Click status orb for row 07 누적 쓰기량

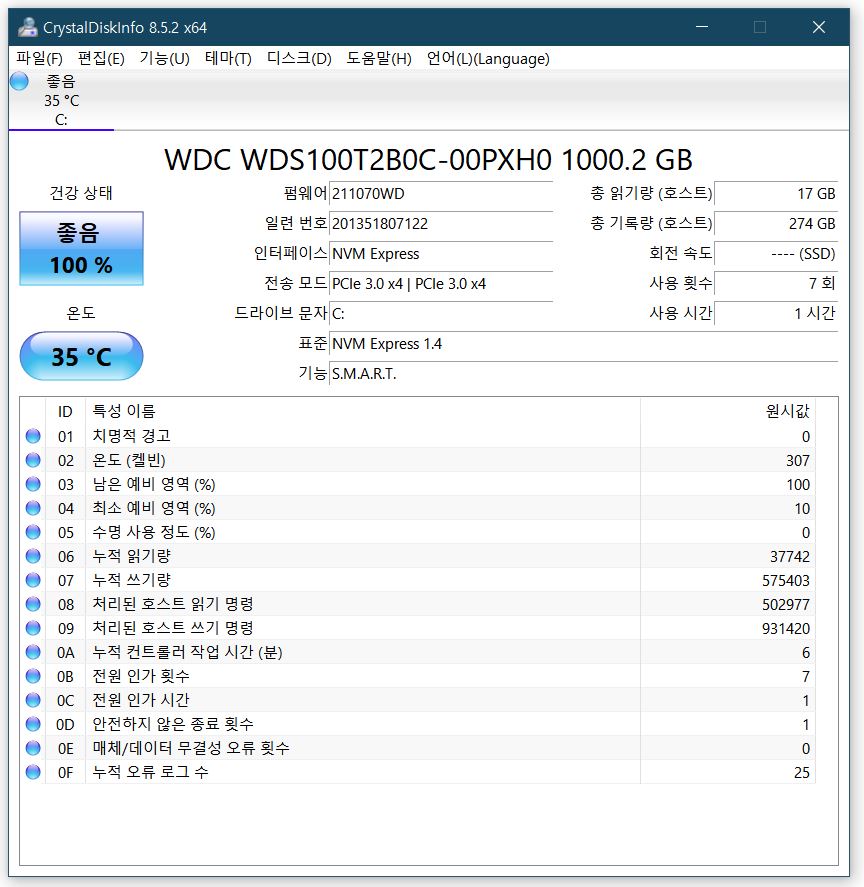tap(33, 580)
